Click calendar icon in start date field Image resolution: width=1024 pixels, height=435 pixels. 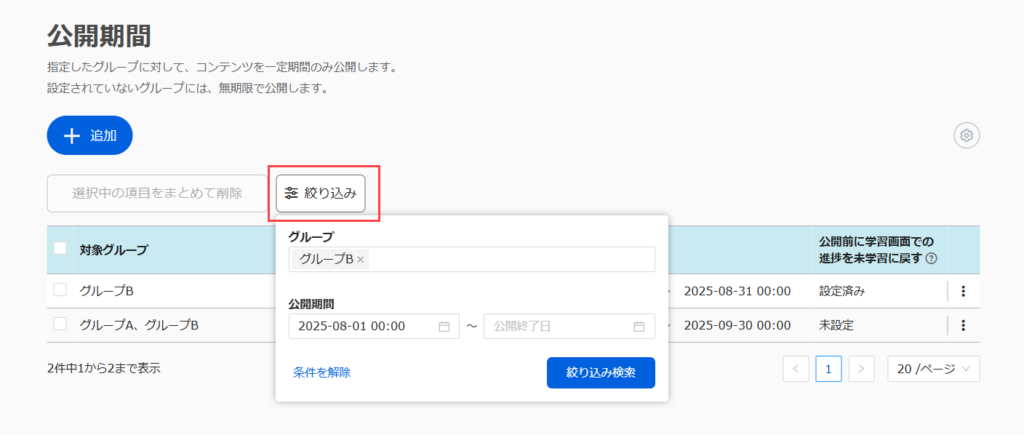[443, 326]
